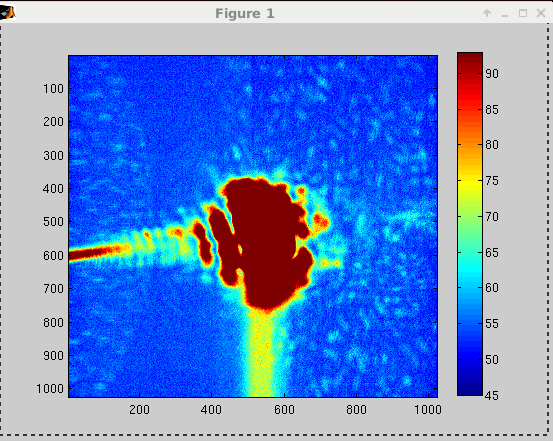Click the Figure 1 title text

245,13
